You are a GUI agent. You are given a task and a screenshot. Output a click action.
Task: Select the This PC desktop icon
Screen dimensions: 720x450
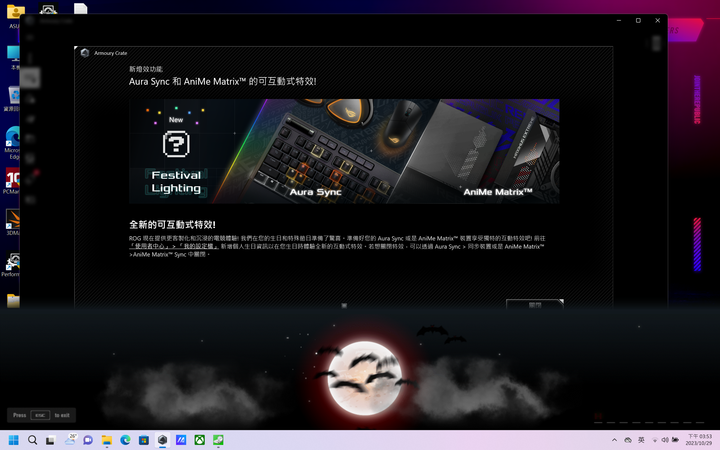pyautogui.click(x=14, y=57)
